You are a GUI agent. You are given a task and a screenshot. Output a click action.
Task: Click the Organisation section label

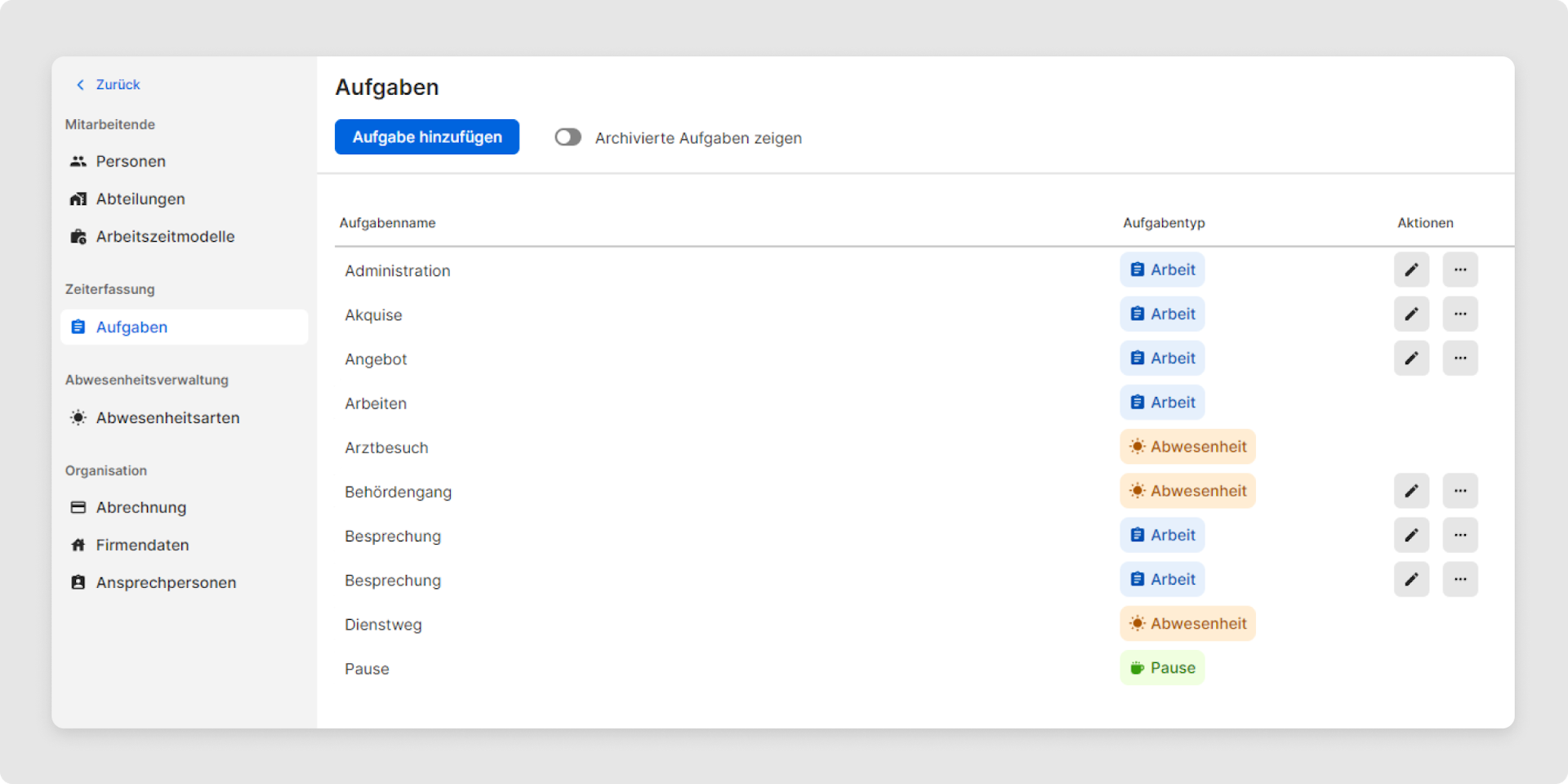click(x=106, y=470)
